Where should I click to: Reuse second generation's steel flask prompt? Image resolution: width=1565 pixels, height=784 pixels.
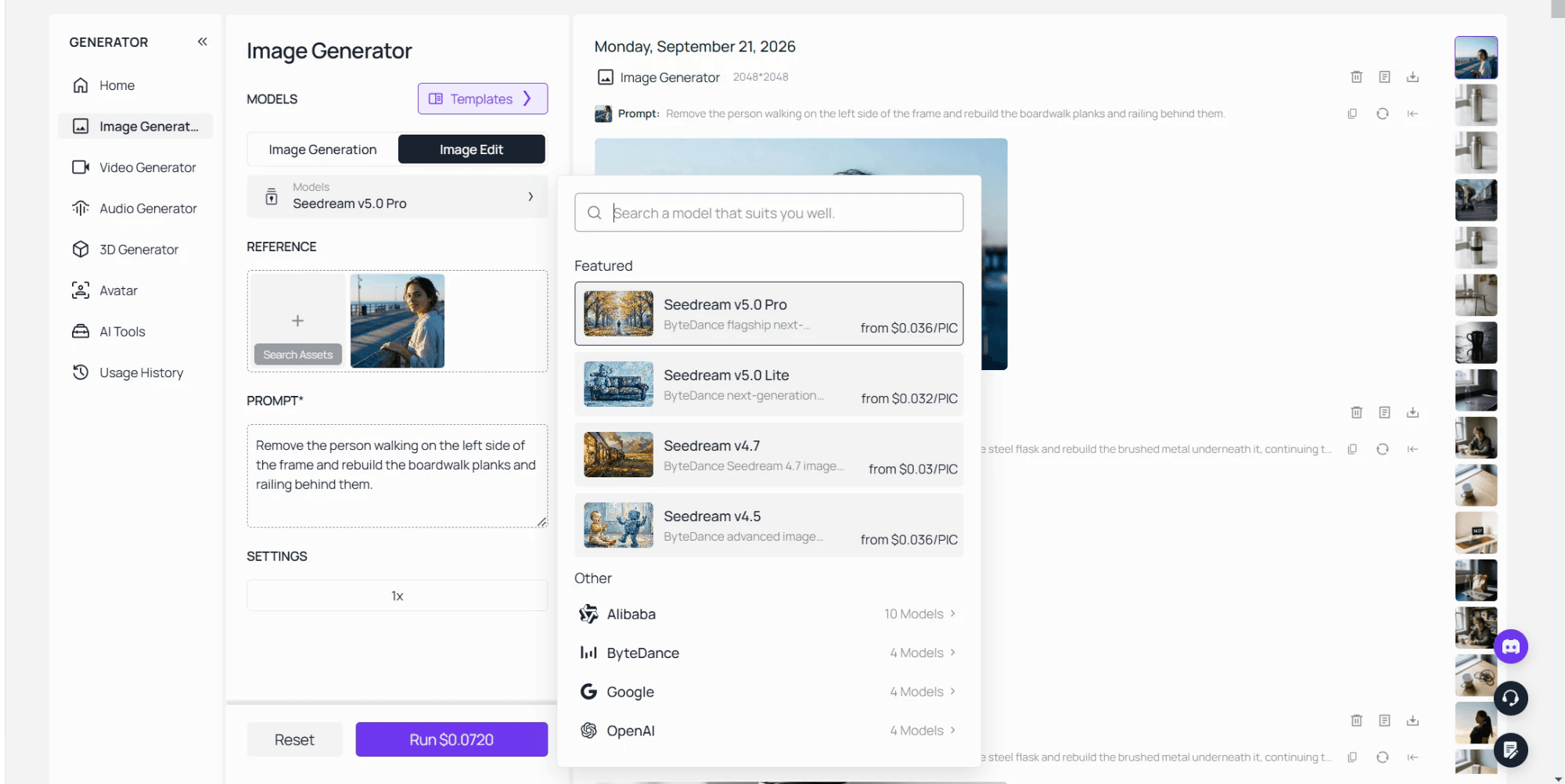(x=1412, y=449)
